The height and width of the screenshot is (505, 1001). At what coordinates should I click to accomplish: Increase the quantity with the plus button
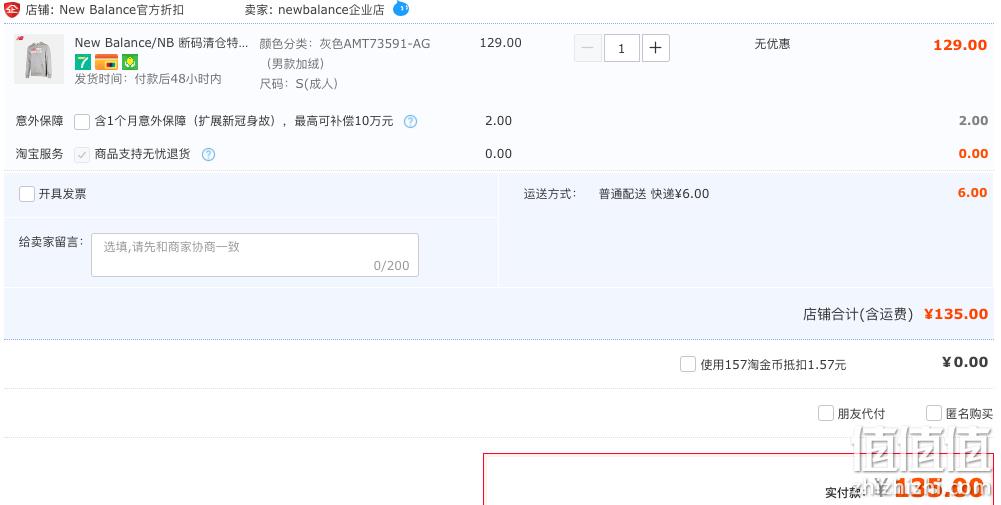point(656,48)
